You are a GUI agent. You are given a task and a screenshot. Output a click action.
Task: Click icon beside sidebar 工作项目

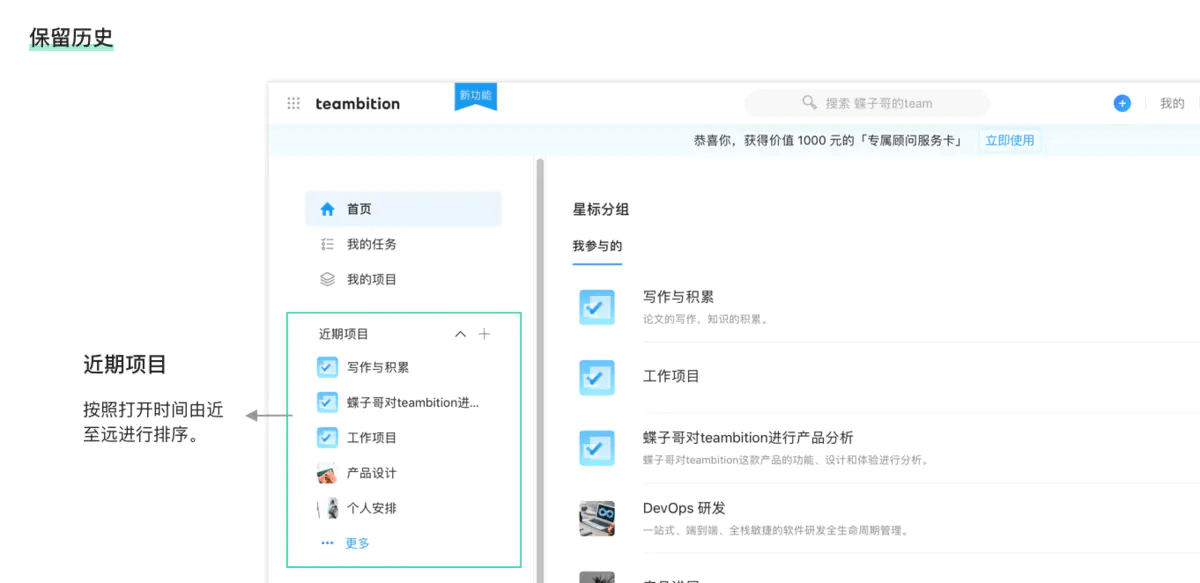[x=327, y=437]
